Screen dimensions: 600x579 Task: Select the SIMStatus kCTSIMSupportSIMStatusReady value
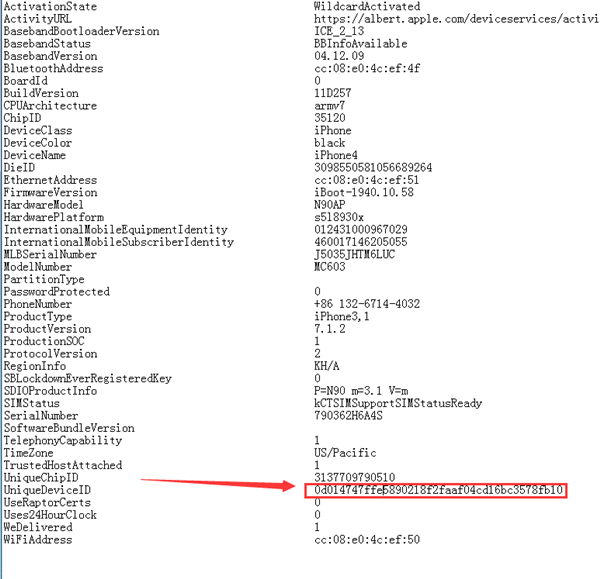point(398,403)
